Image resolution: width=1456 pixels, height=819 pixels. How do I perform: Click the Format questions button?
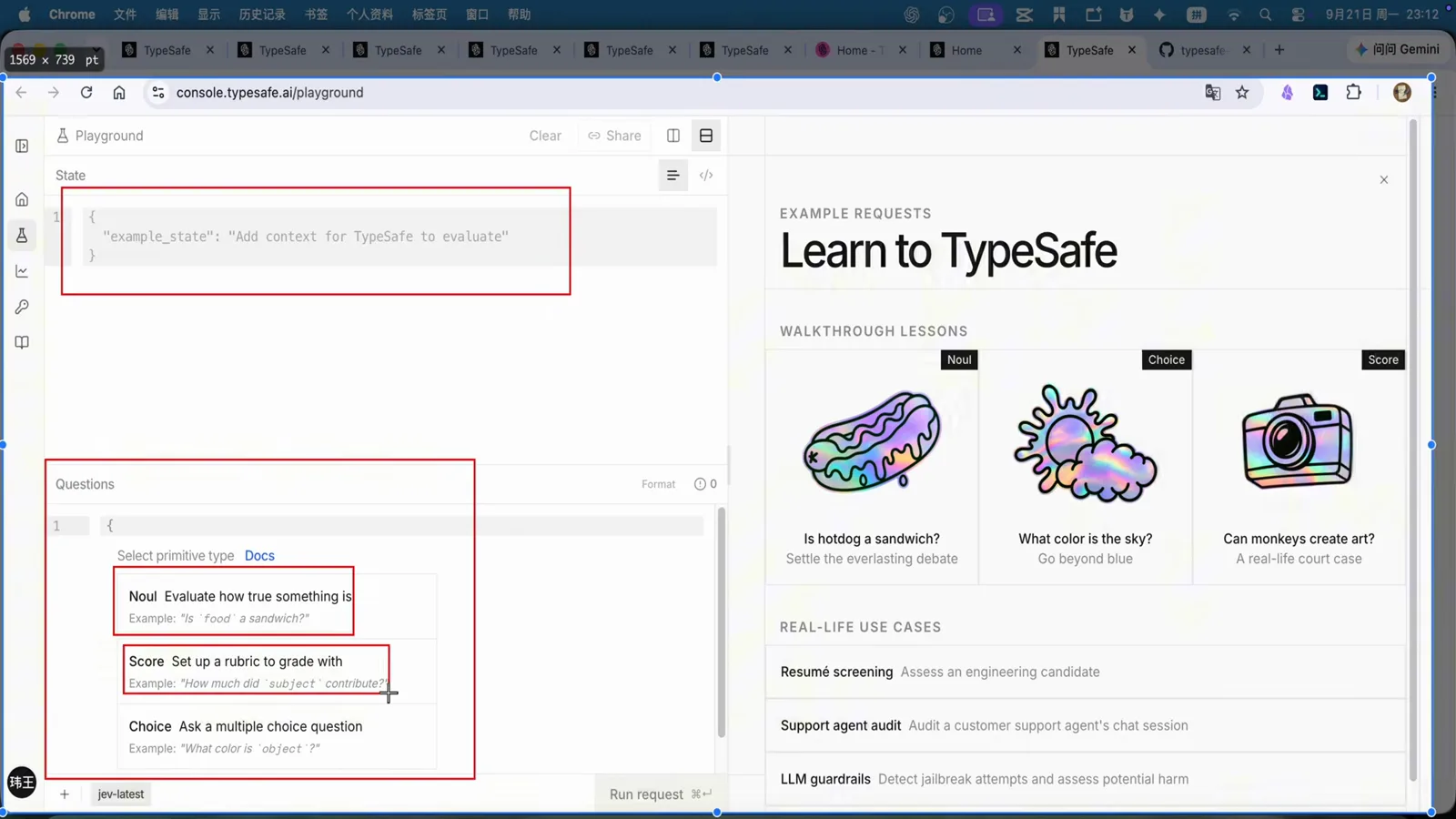(x=658, y=484)
